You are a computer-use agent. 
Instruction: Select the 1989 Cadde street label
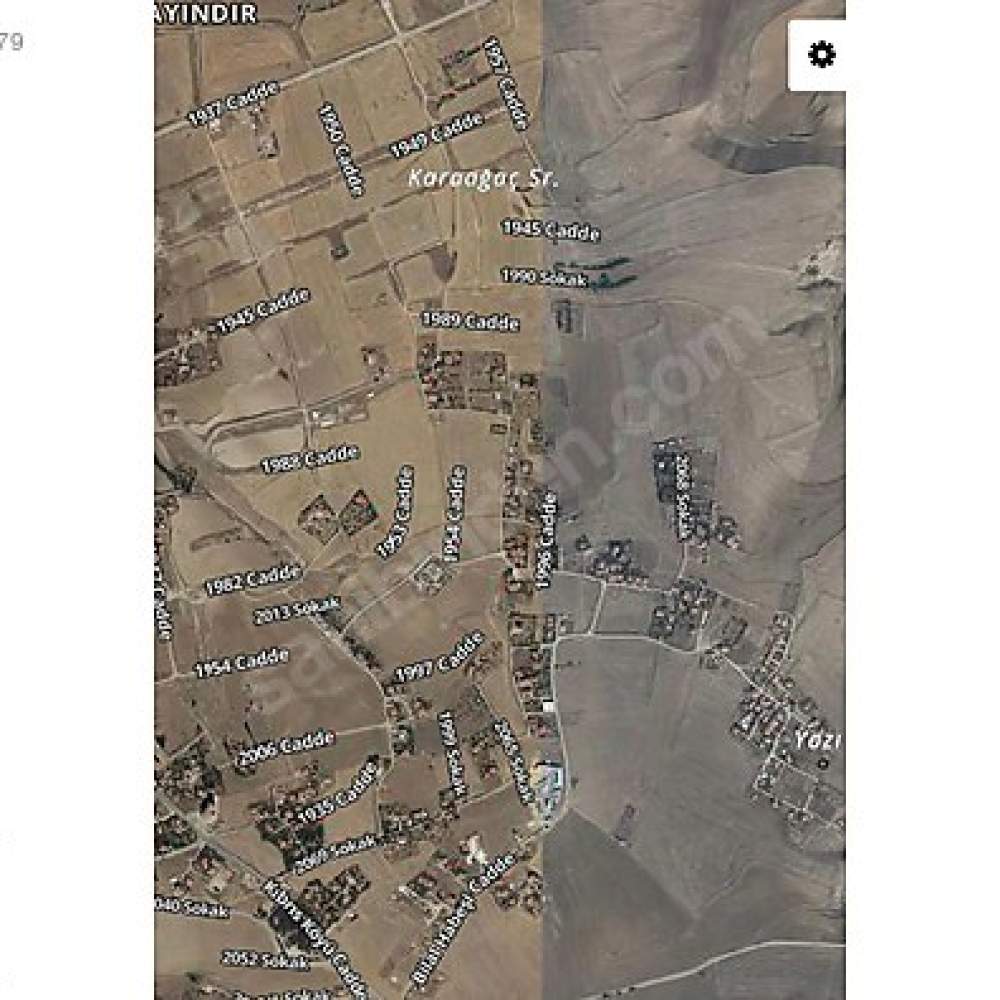471,321
